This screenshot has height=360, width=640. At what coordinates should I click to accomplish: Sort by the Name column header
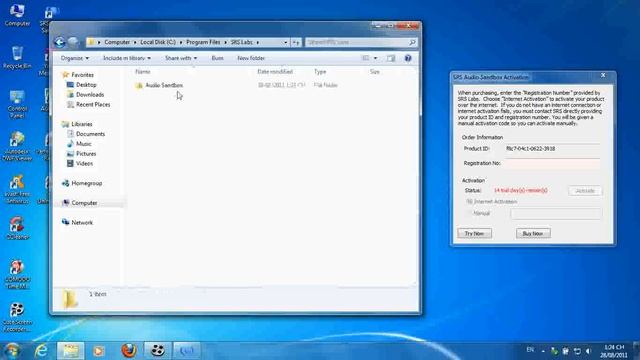(x=143, y=72)
